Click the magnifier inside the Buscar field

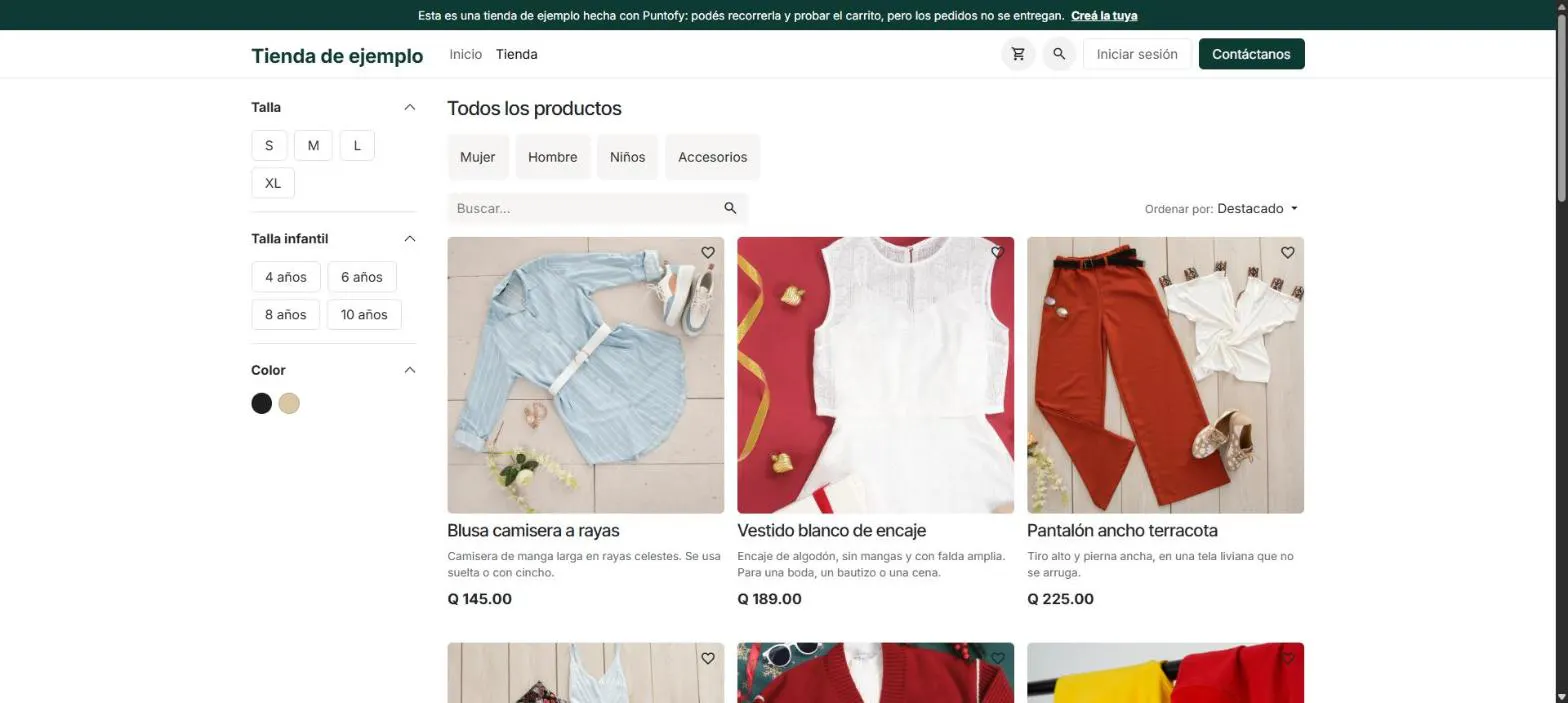[x=730, y=208]
